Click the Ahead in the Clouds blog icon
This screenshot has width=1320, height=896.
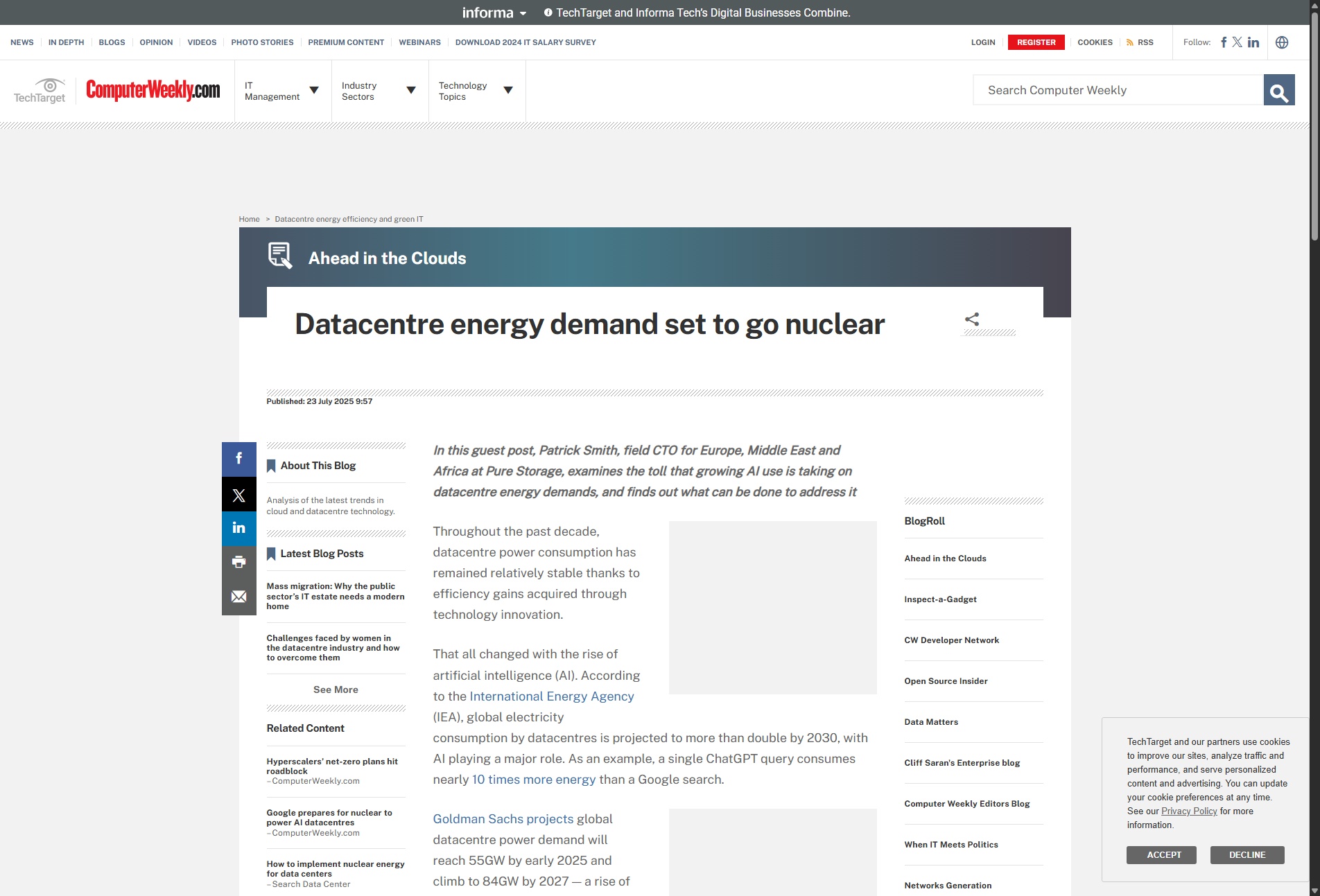click(x=280, y=255)
